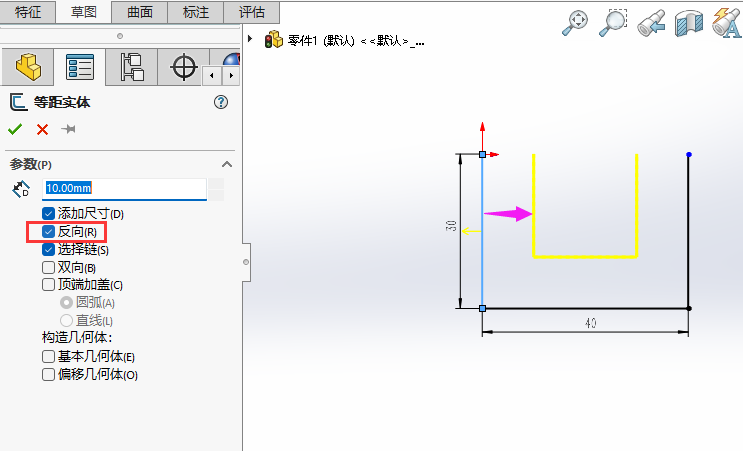Screen dimensions: 743x451
Task: Click the Dynamic Annotation Views icon
Action: [x=726, y=23]
